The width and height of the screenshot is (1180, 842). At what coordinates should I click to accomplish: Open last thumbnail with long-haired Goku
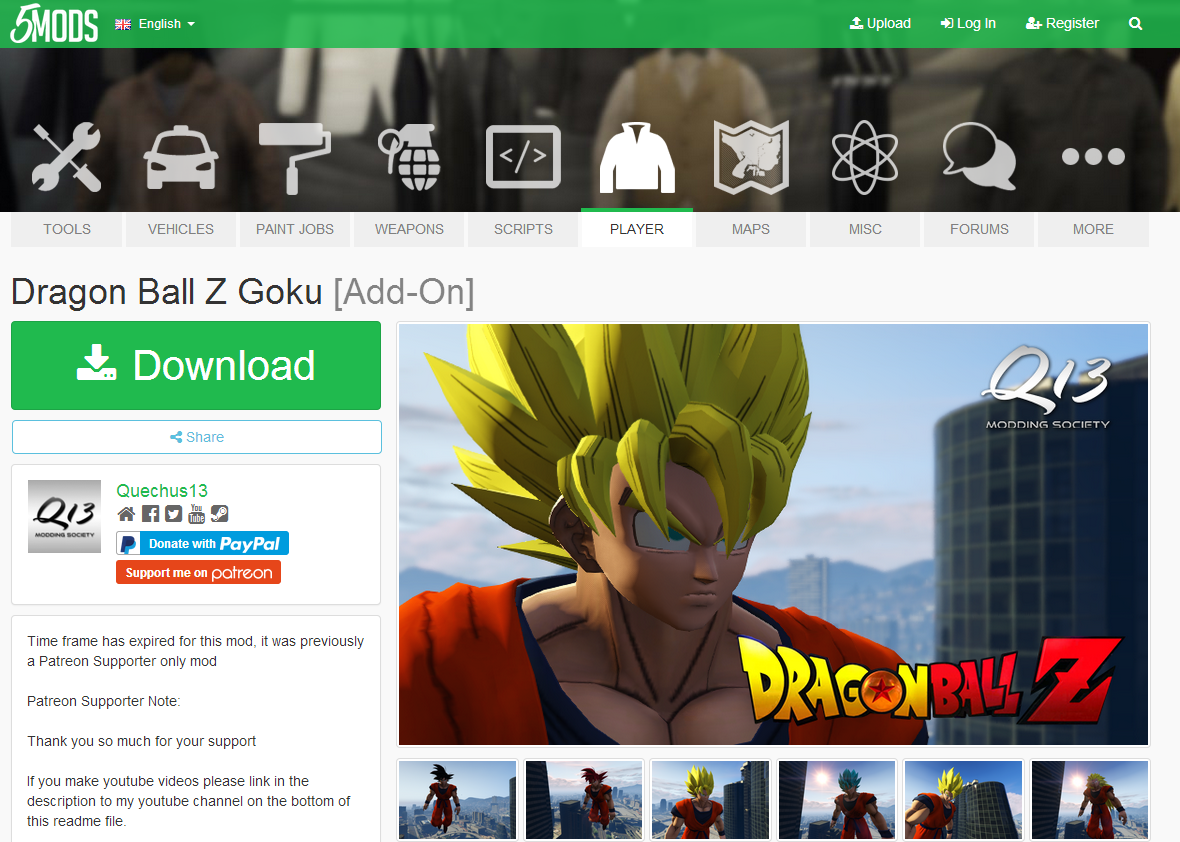[x=1090, y=799]
